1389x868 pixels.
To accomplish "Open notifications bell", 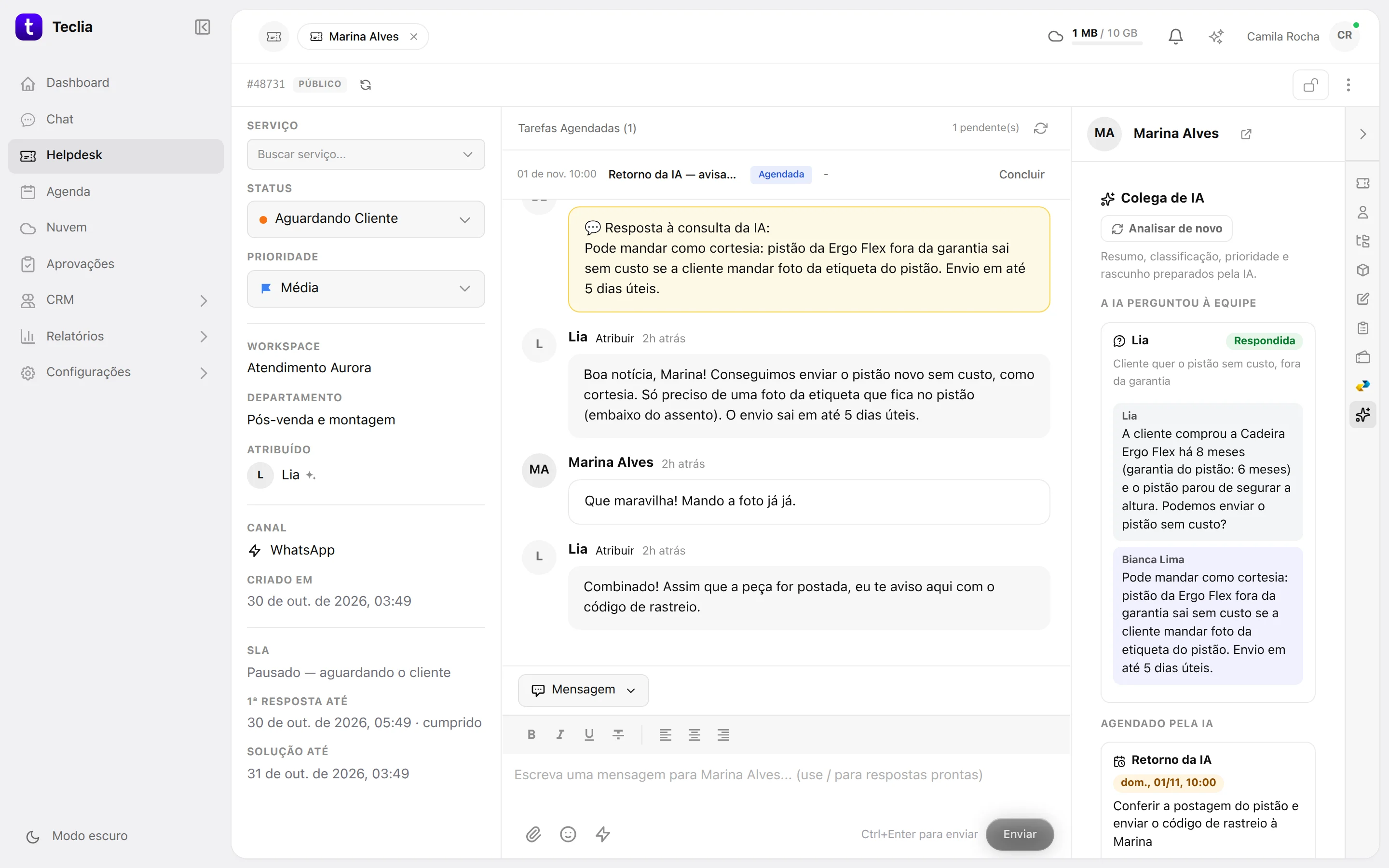I will [x=1175, y=37].
